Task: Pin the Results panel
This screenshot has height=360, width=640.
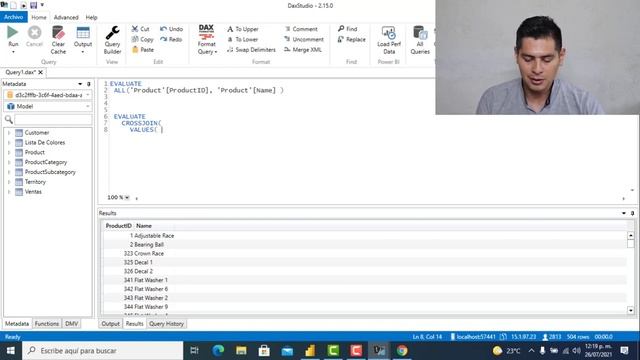Action: click(632, 213)
